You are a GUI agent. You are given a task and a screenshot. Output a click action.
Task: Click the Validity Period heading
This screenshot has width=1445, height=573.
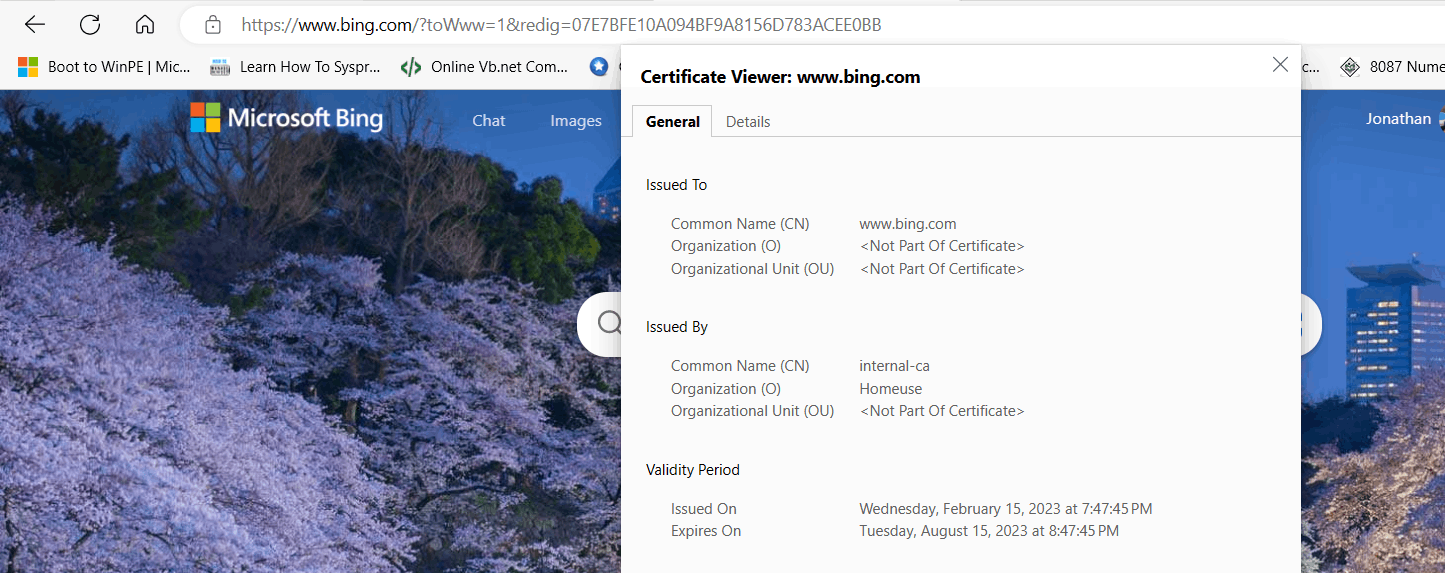693,470
